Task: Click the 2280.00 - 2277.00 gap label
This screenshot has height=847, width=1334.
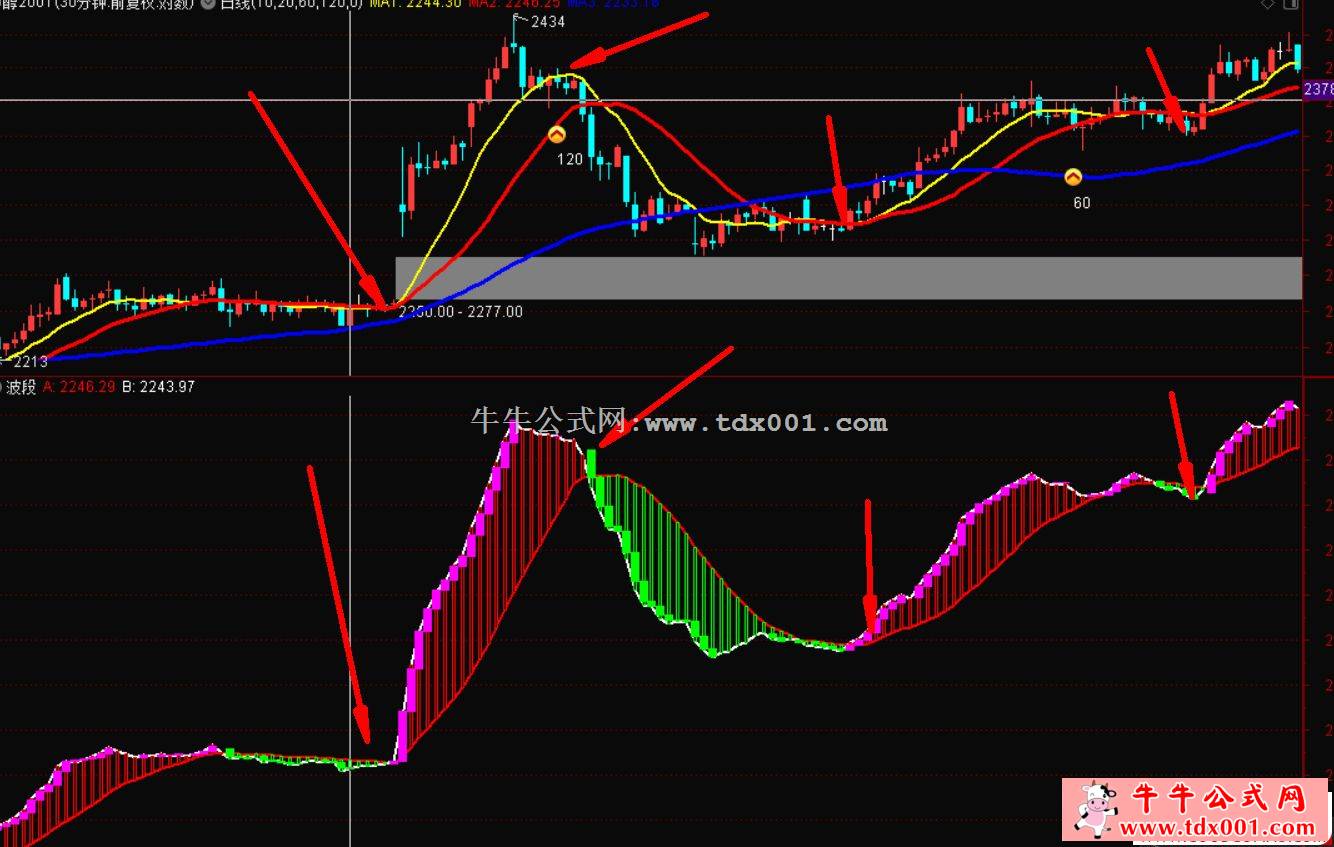Action: coord(460,312)
